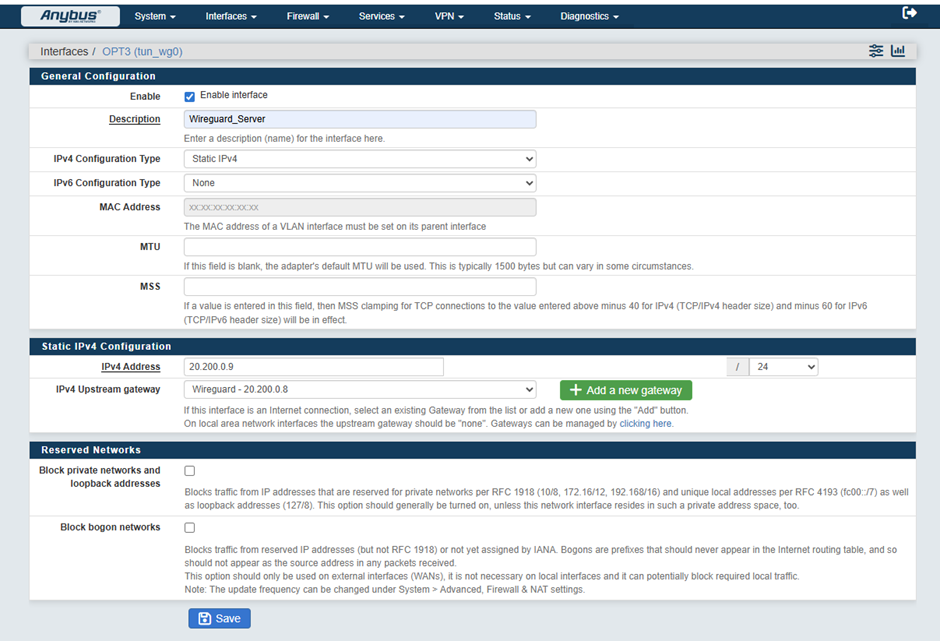The image size is (940, 641).
Task: Click the Save button
Action: [219, 619]
